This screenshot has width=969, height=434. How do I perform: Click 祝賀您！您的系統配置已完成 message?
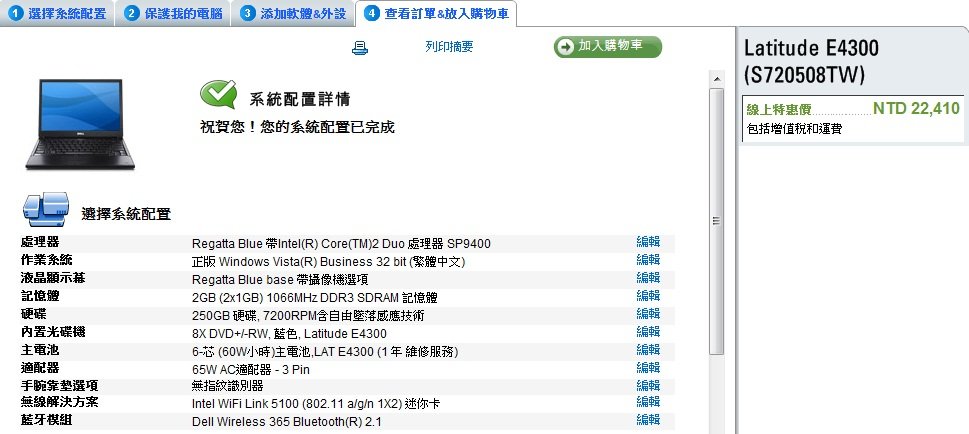click(x=297, y=127)
